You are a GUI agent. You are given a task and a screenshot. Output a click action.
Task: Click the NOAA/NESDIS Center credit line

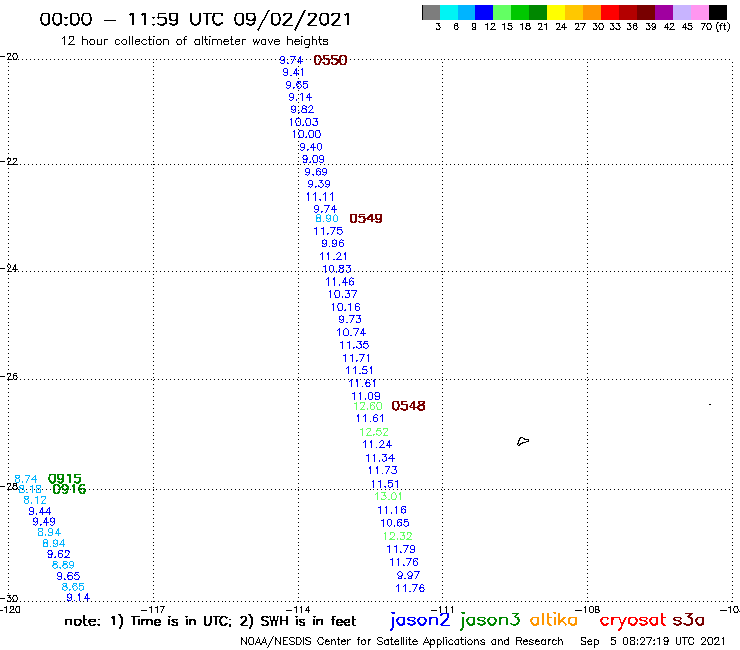click(402, 642)
